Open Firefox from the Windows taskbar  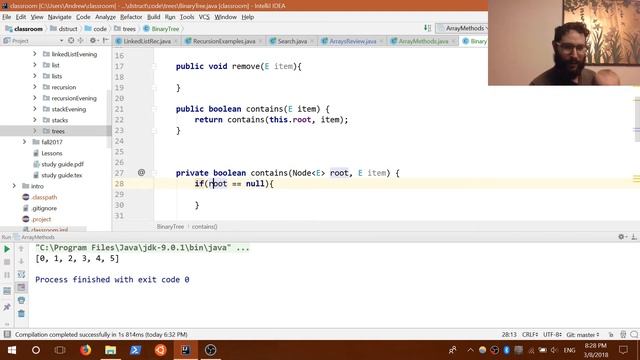pyautogui.click(x=85, y=350)
